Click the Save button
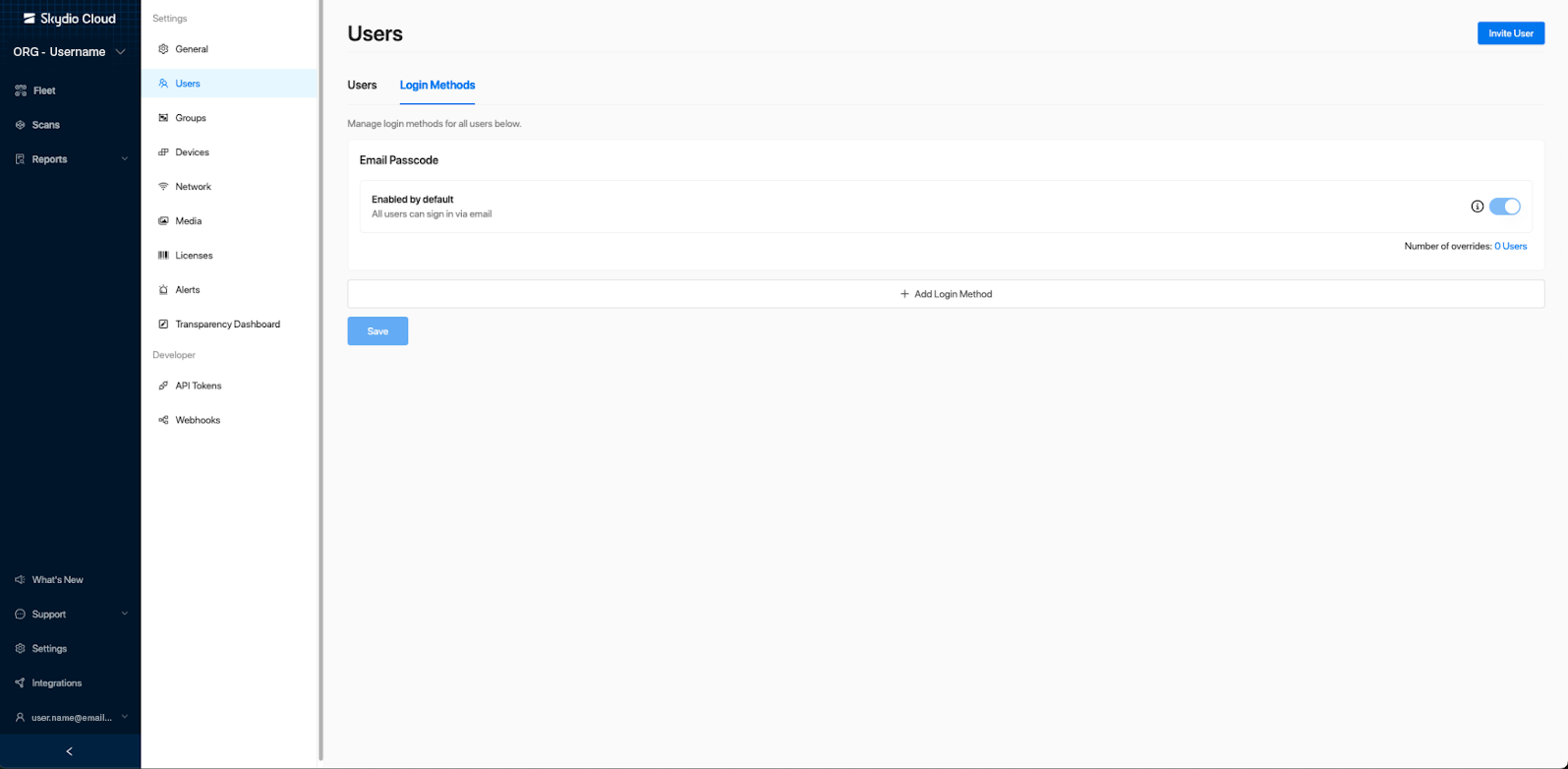Screen dimensions: 1568x769 click(377, 331)
